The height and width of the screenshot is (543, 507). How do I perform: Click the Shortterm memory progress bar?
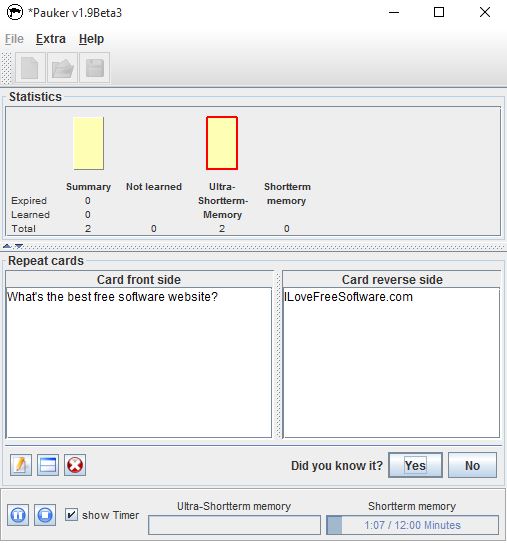[412, 525]
